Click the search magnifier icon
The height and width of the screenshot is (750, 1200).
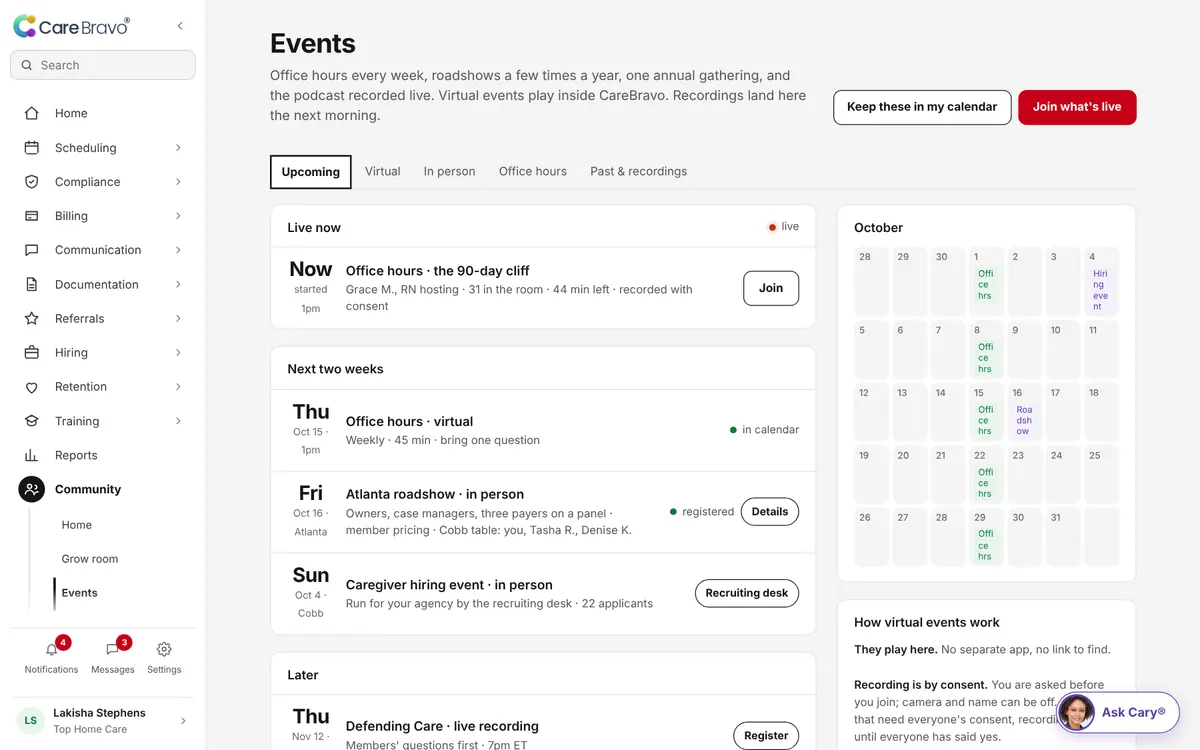27,65
